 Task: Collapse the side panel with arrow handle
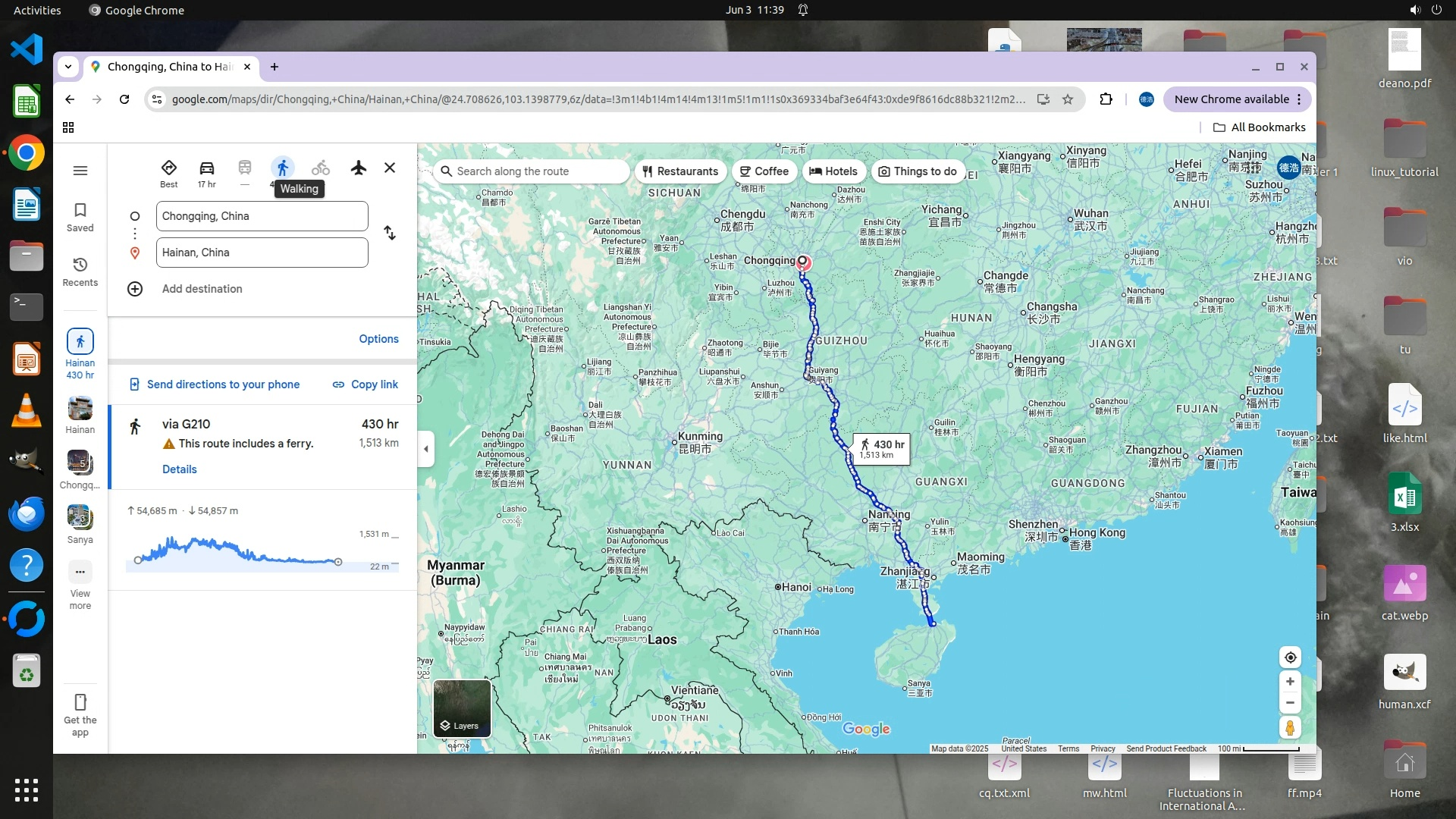pos(426,449)
